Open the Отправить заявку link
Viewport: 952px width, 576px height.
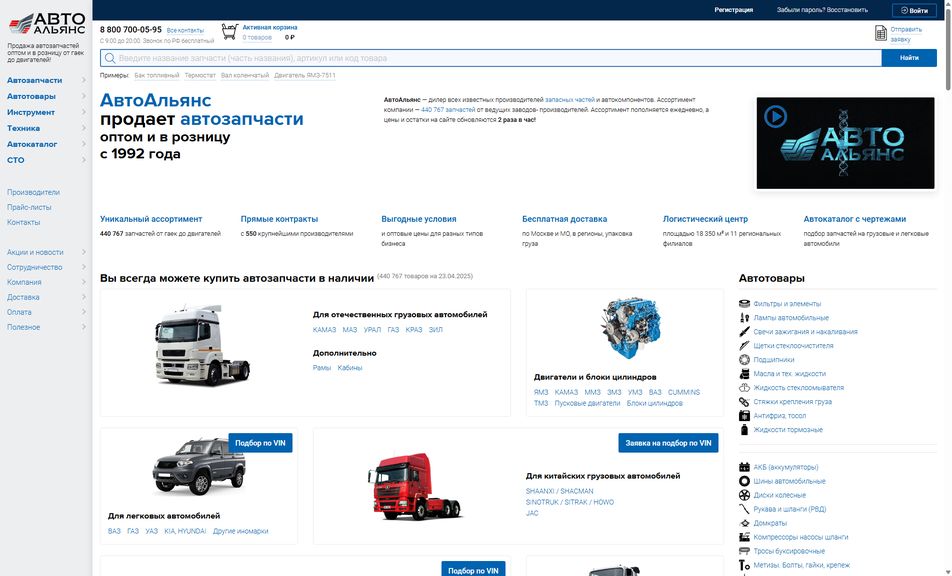pyautogui.click(x=906, y=34)
